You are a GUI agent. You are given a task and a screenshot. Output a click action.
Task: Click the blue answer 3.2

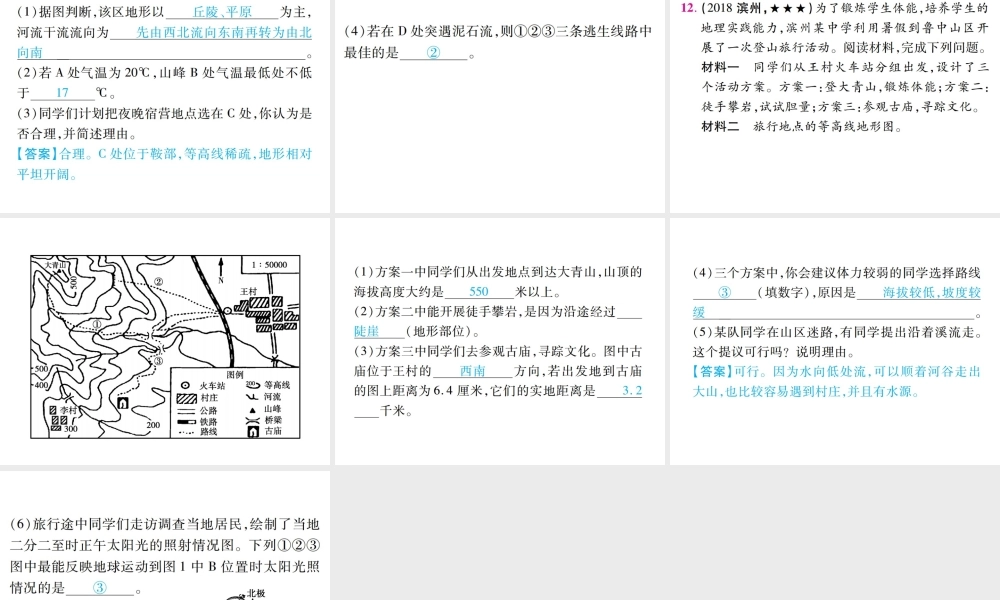click(x=632, y=391)
